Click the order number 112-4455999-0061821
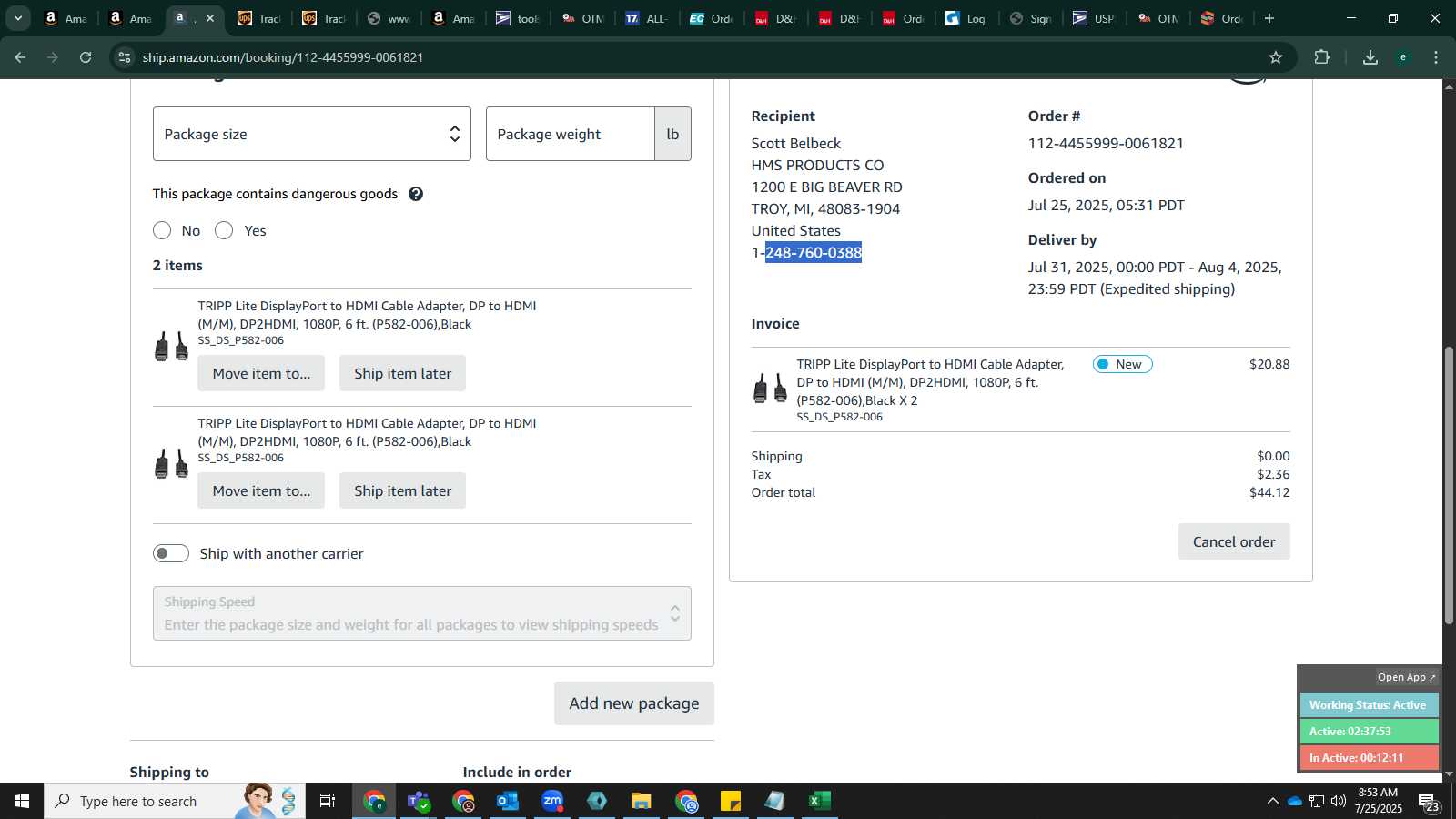The image size is (1456, 819). click(1106, 143)
